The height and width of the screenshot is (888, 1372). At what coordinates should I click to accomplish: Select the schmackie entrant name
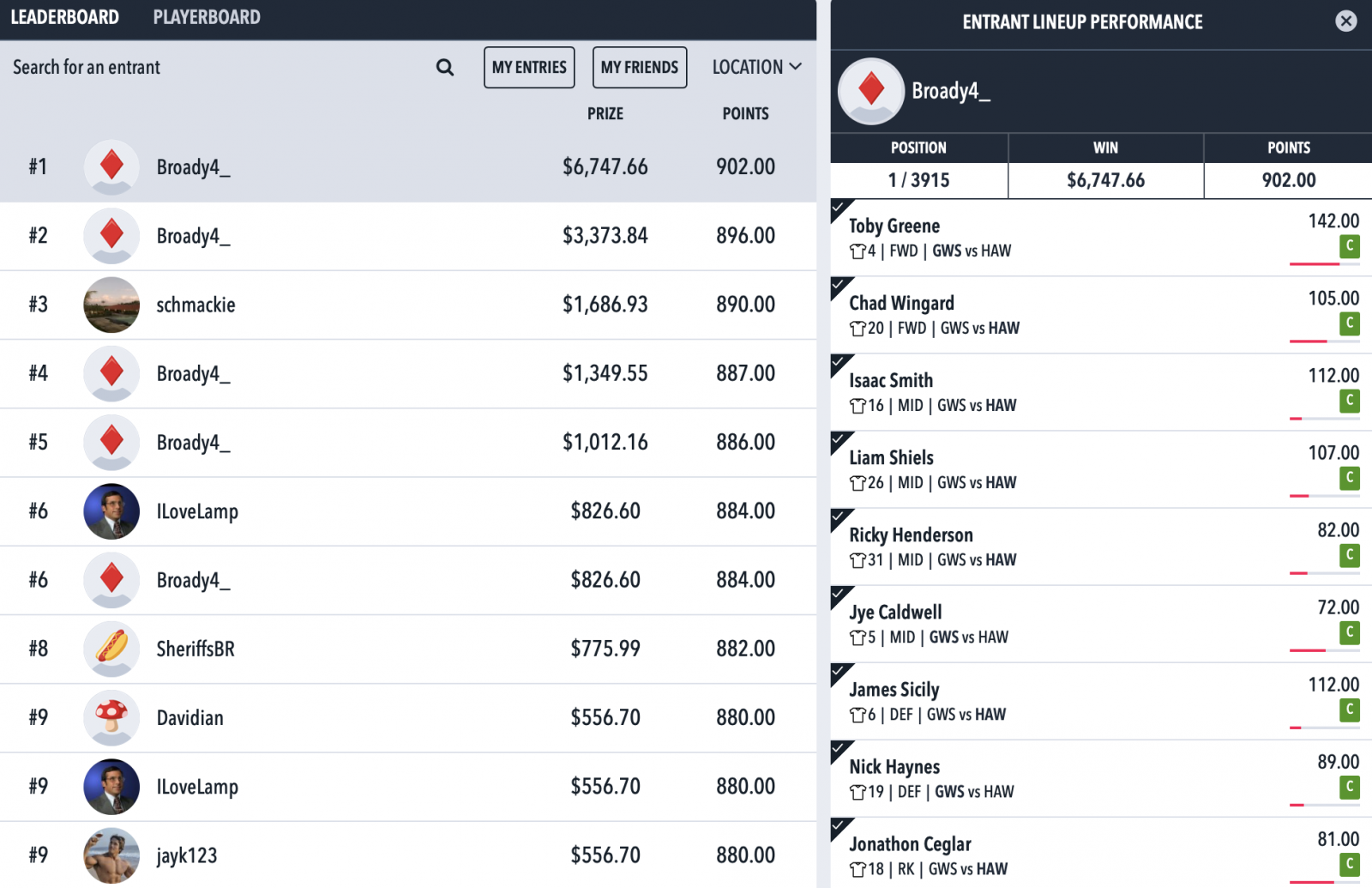196,305
